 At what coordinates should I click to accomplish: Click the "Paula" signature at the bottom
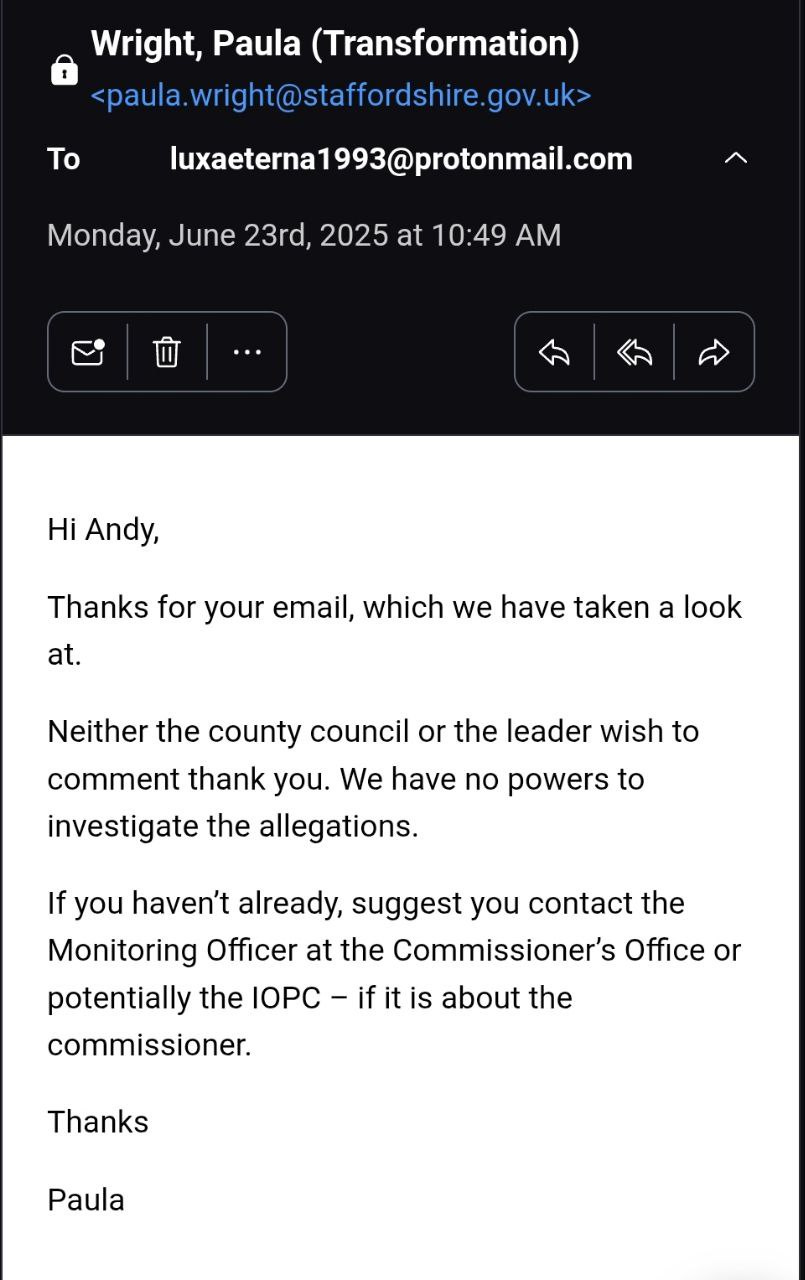(x=86, y=1199)
